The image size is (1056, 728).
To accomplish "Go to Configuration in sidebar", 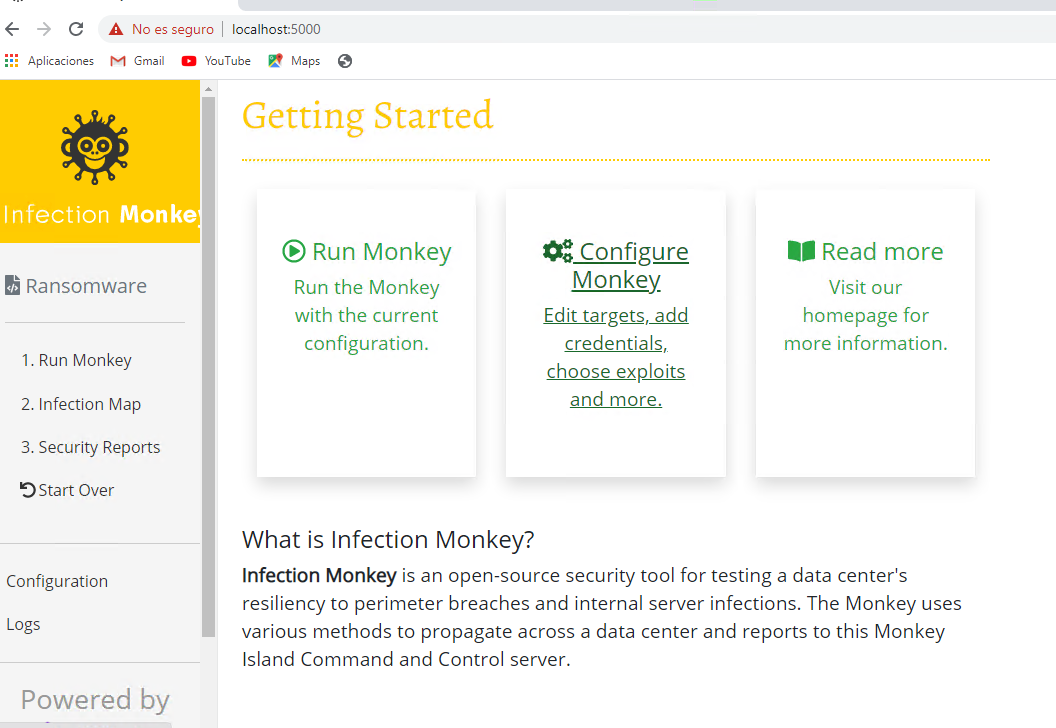I will tap(57, 581).
